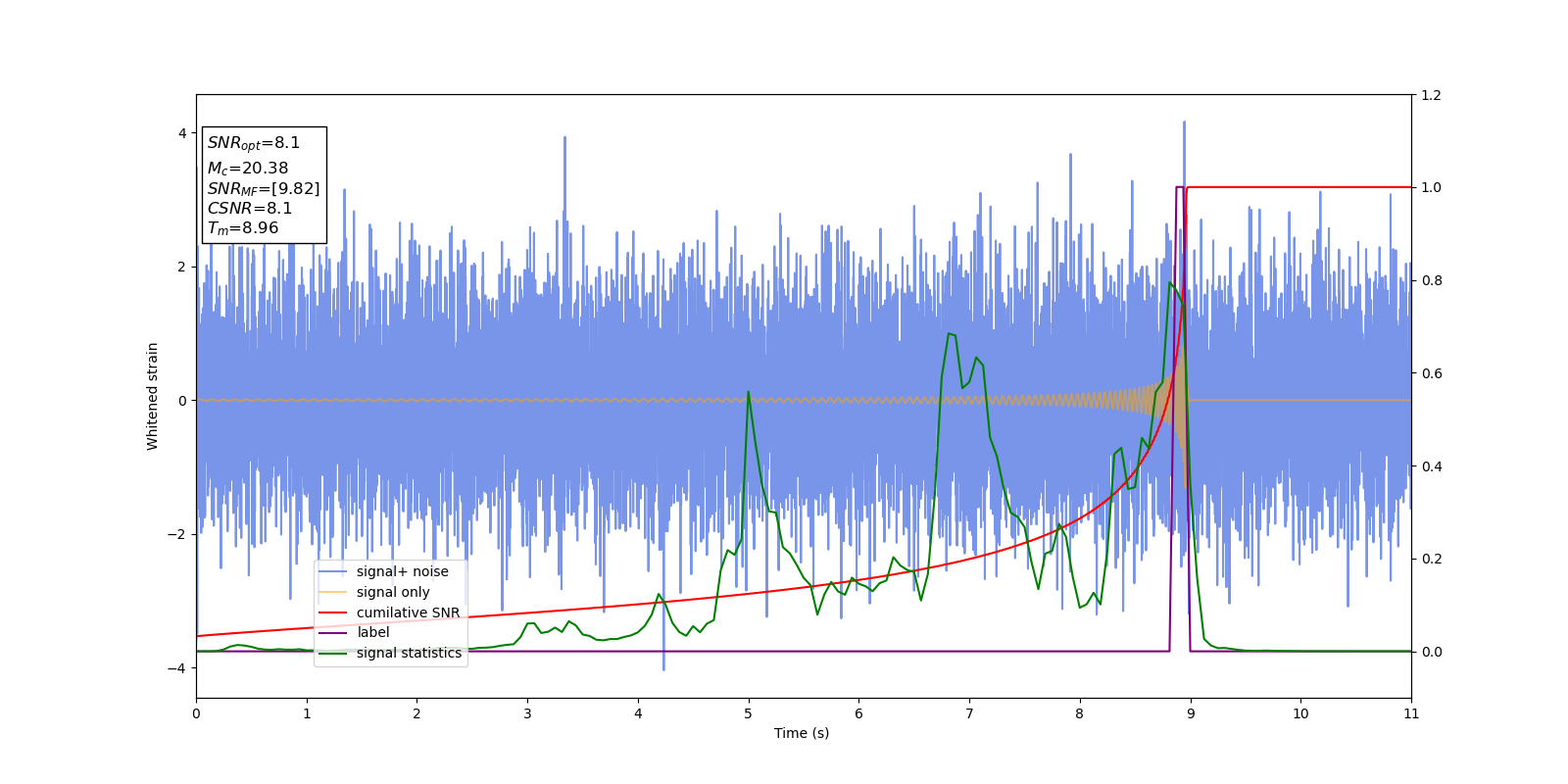Click the right y-axis tick label 0.6
Viewport: 1568px width, 784px height.
coord(1431,373)
